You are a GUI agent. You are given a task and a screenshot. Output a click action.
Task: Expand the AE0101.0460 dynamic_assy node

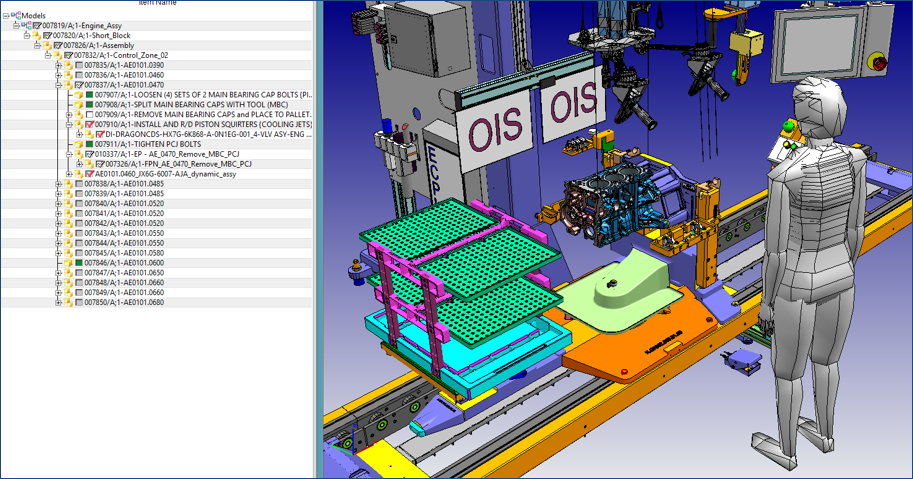tap(69, 174)
